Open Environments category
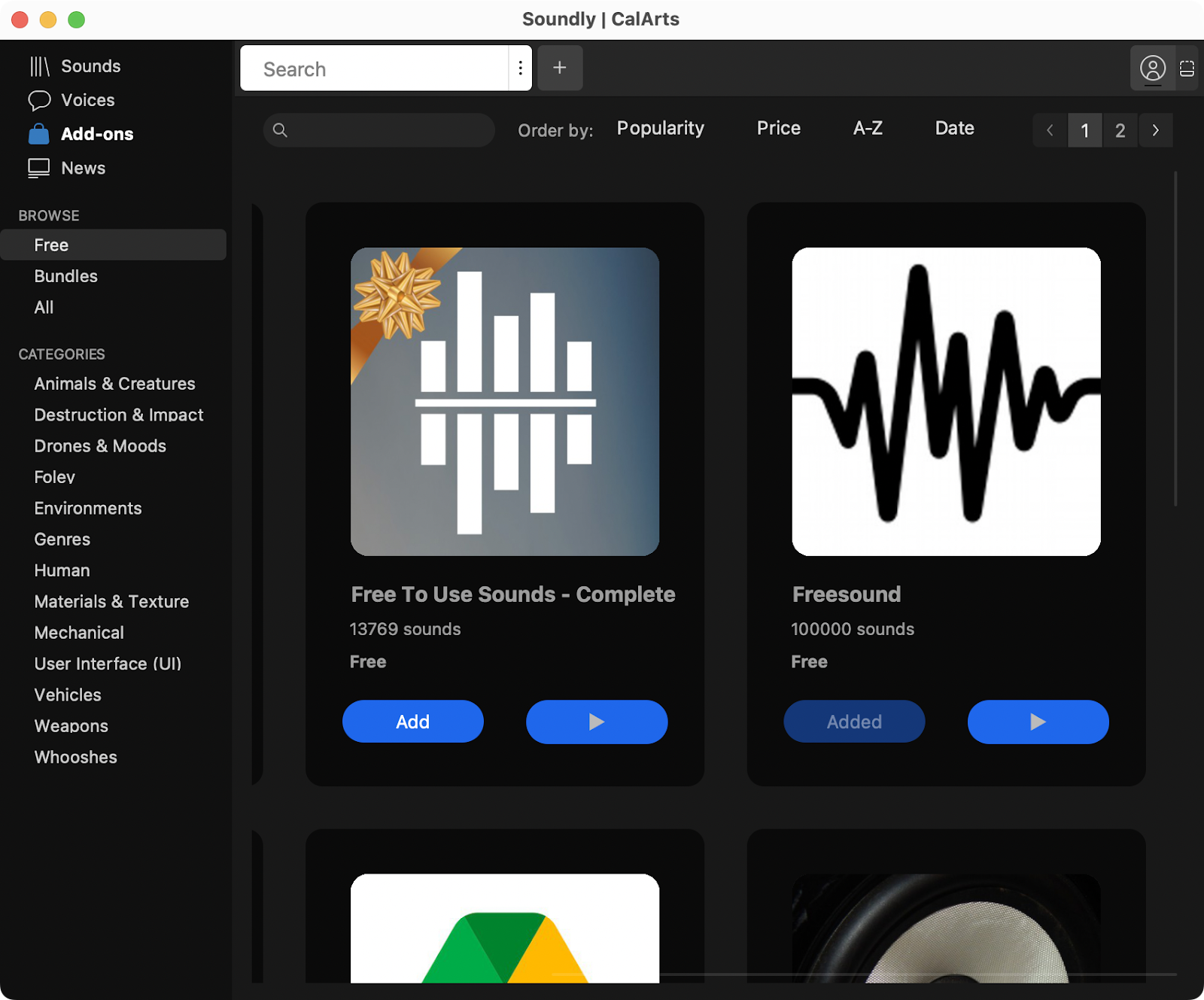Image resolution: width=1204 pixels, height=1000 pixels. [88, 509]
